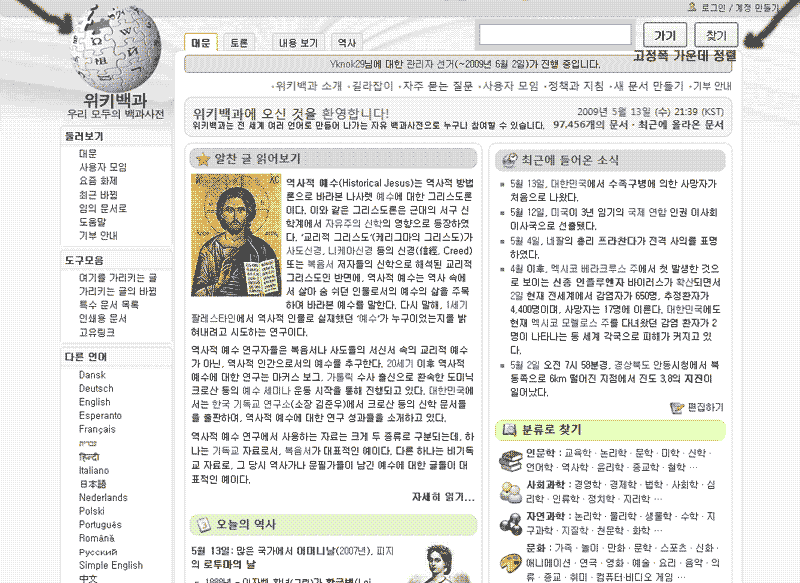
Task: Switch to the Deutsch language version
Action: click(x=96, y=388)
